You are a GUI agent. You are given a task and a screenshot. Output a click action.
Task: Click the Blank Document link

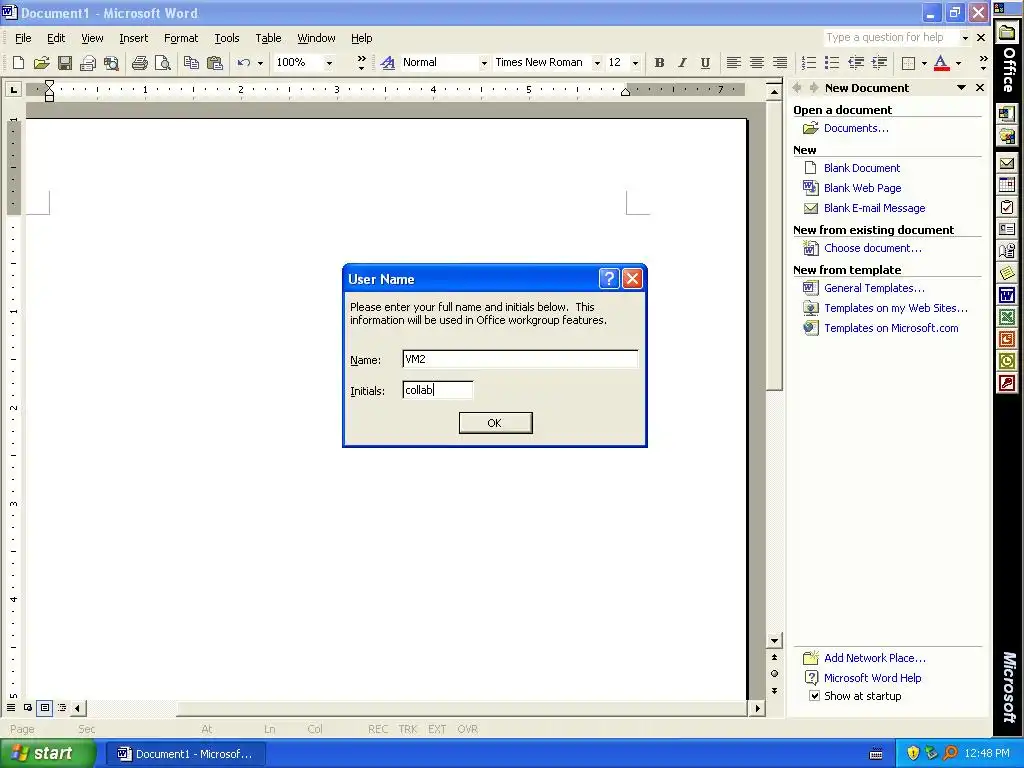861,168
